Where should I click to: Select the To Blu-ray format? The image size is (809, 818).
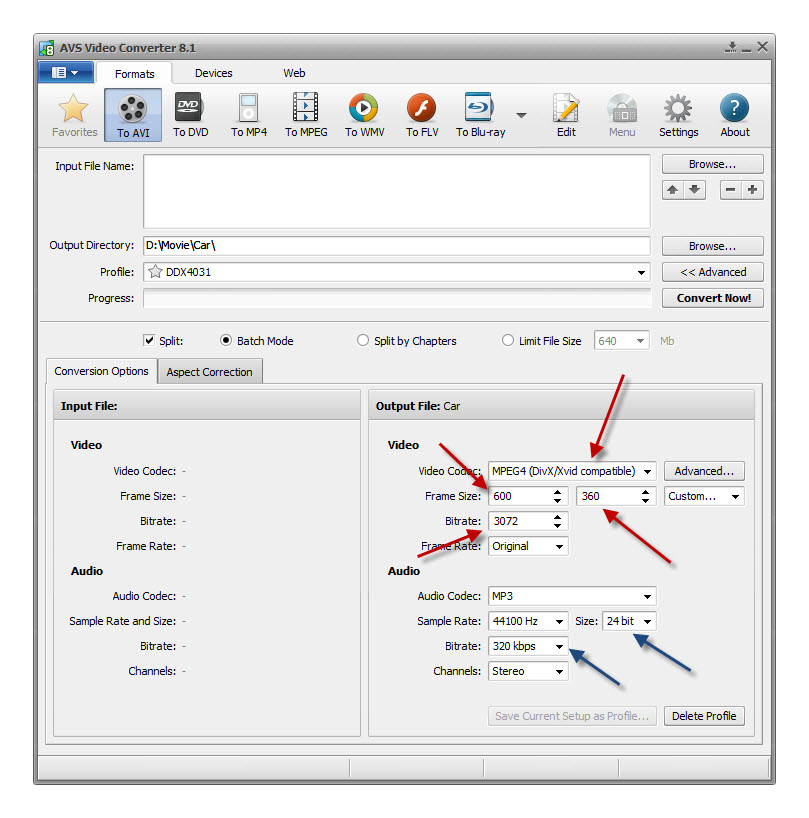tap(480, 115)
